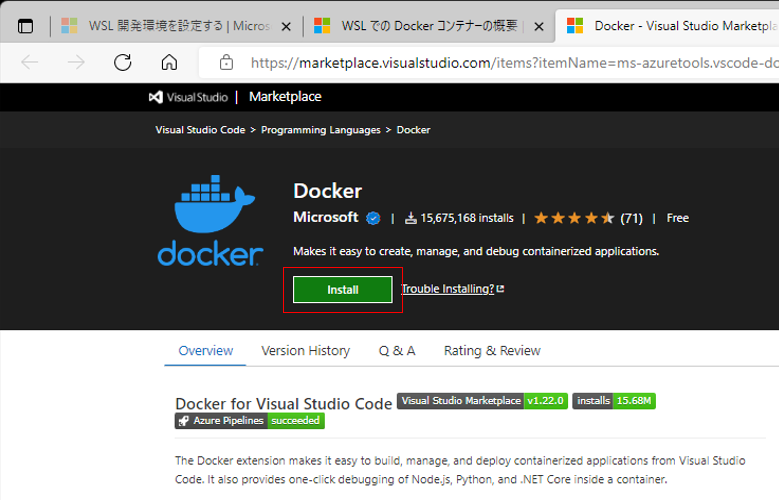Click the external link icon beside Trouble Installing
The height and width of the screenshot is (500, 779).
tap(500, 288)
